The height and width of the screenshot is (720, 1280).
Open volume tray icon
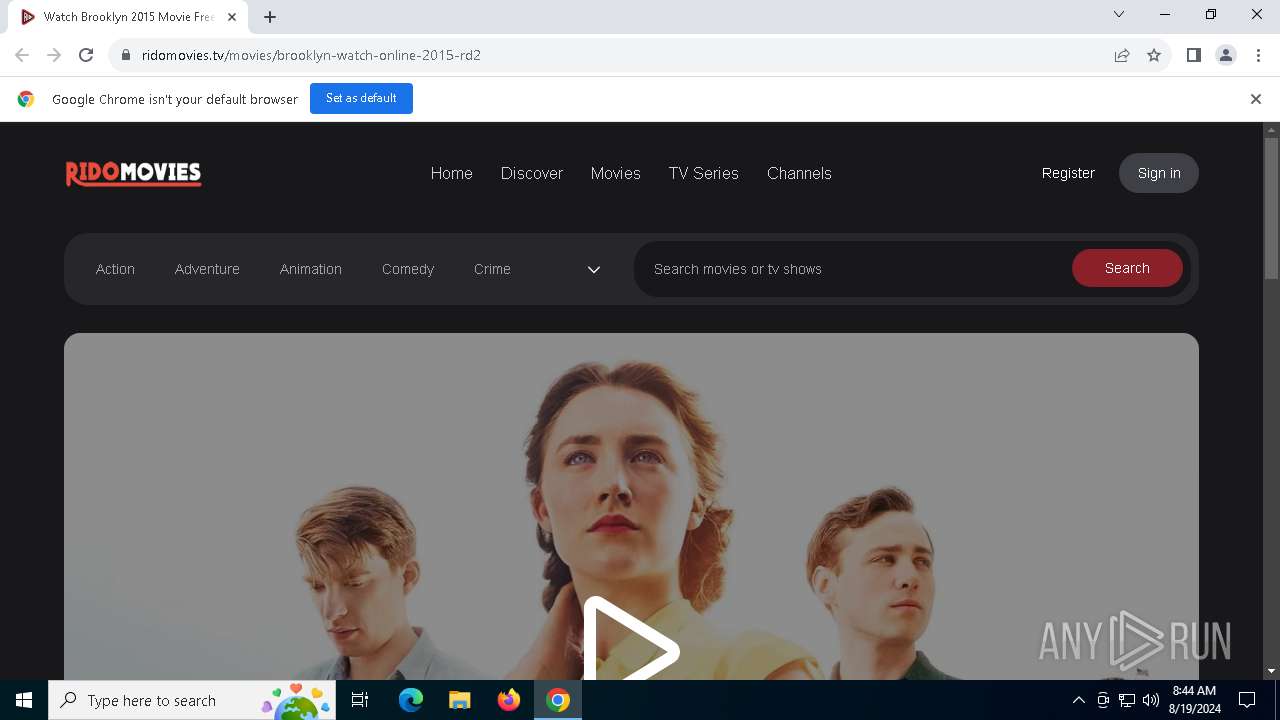[1151, 700]
